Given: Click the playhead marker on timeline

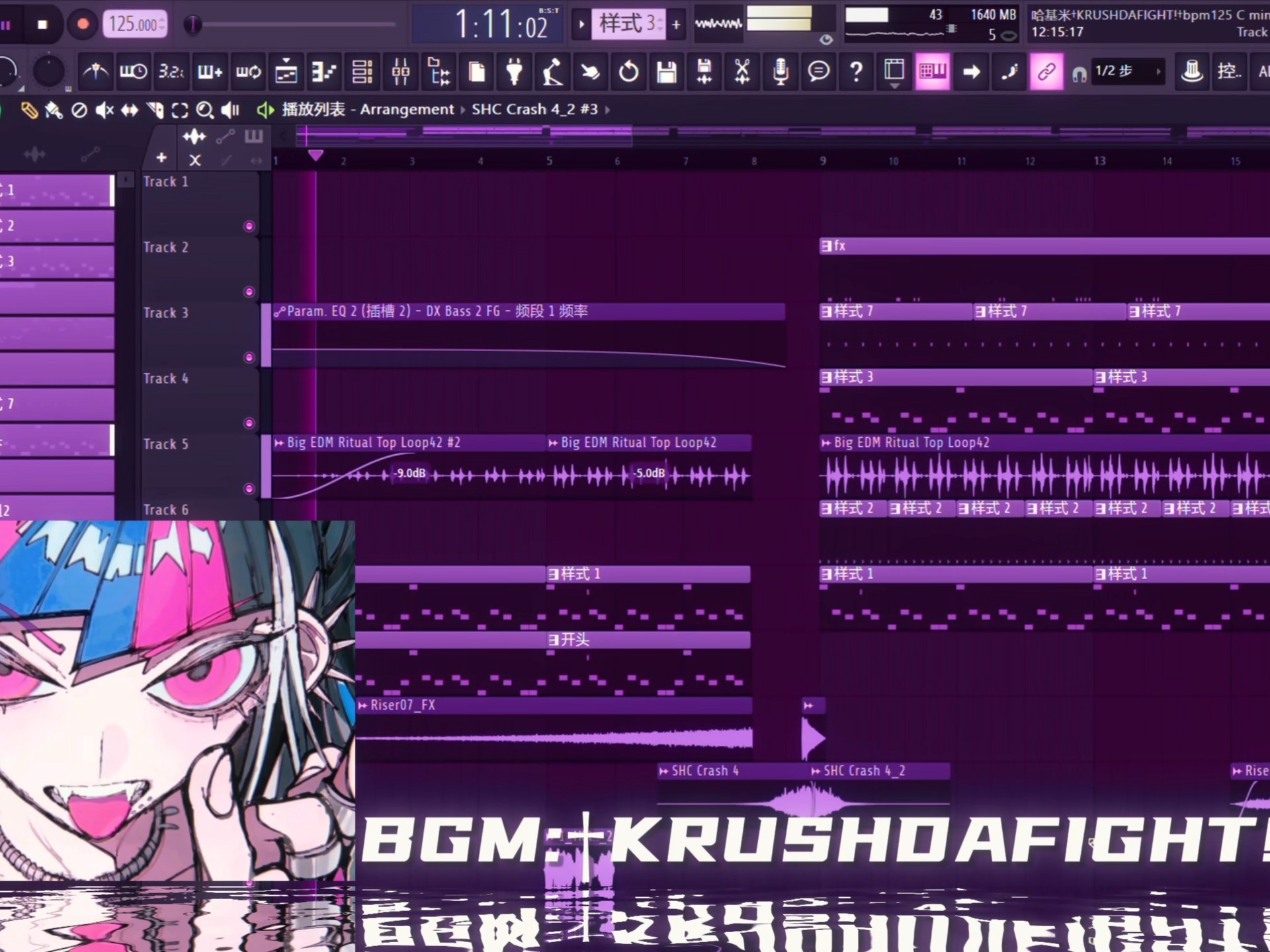Looking at the screenshot, I should [316, 155].
